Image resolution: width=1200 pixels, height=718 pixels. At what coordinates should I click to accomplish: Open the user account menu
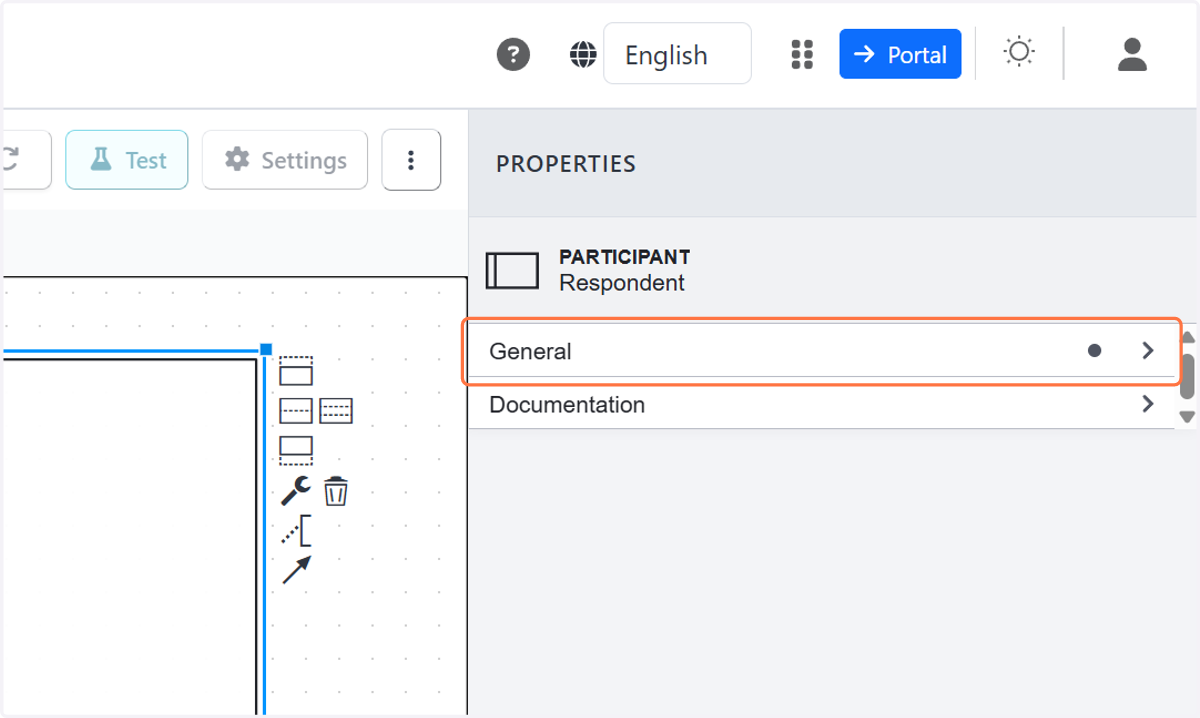coord(1132,54)
